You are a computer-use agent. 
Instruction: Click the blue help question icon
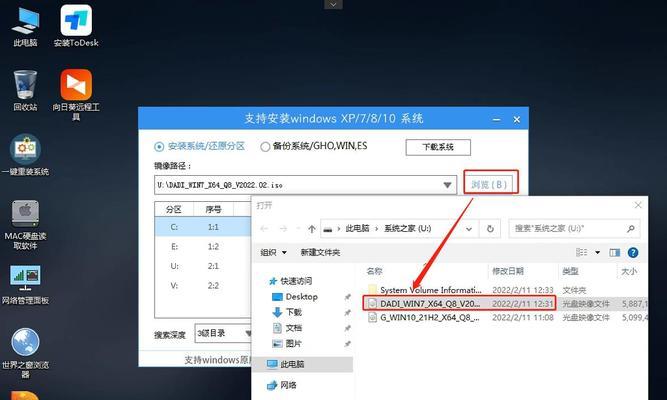pyautogui.click(x=633, y=252)
